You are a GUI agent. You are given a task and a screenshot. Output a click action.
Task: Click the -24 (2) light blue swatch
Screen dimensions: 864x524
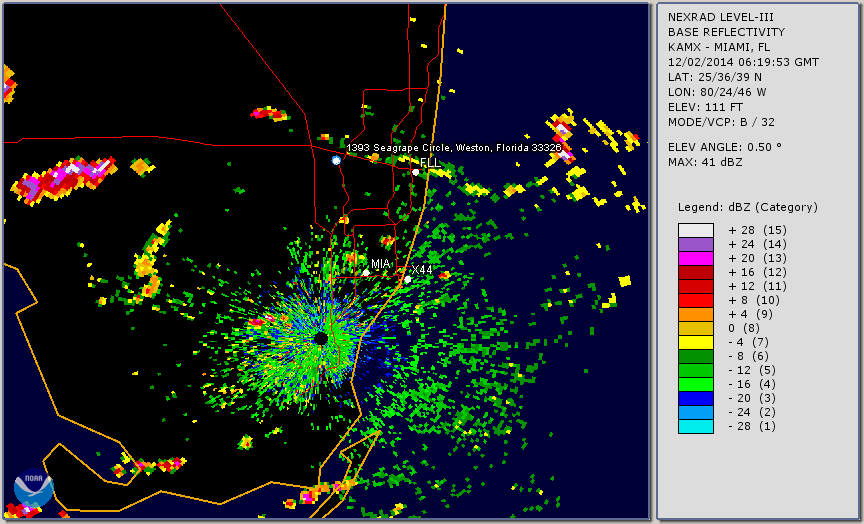(x=695, y=413)
